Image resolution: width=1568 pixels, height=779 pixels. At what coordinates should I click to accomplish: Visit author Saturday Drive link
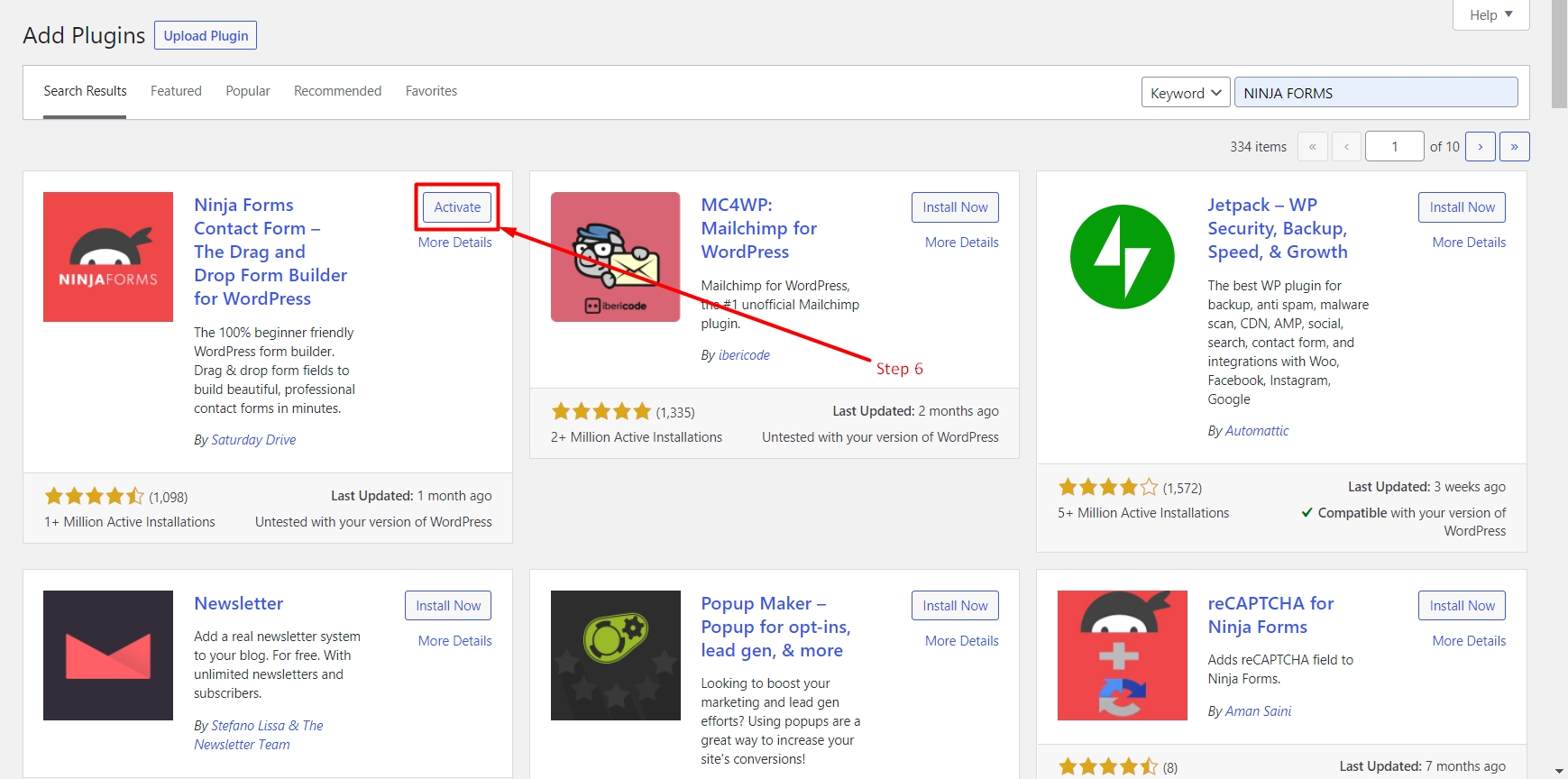pyautogui.click(x=253, y=440)
